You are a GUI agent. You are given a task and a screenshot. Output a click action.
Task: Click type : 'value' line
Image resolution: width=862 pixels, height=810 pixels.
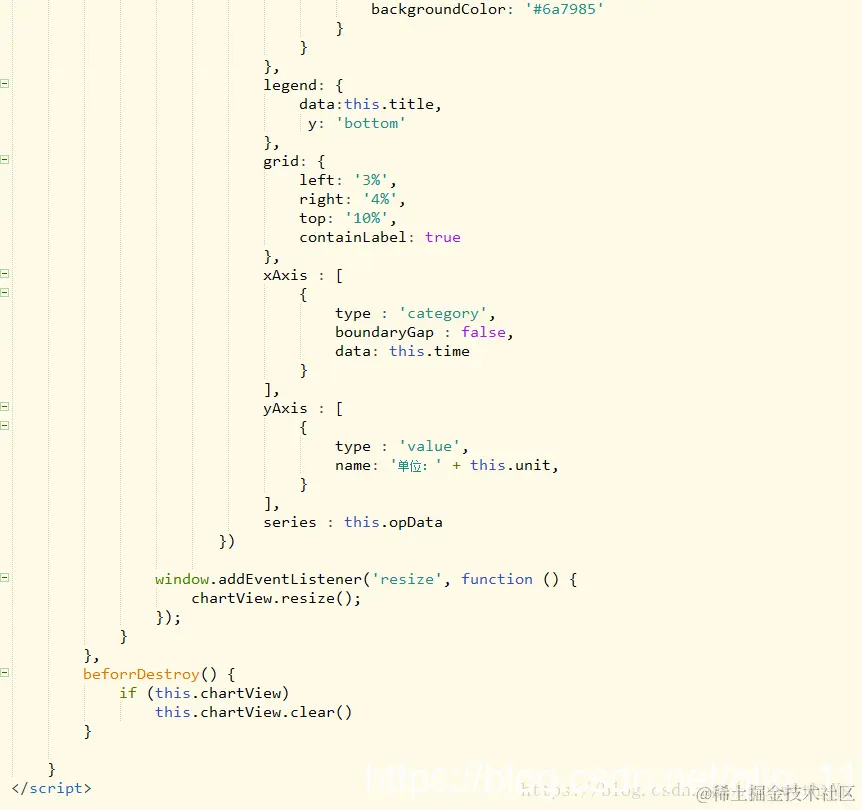tap(401, 446)
